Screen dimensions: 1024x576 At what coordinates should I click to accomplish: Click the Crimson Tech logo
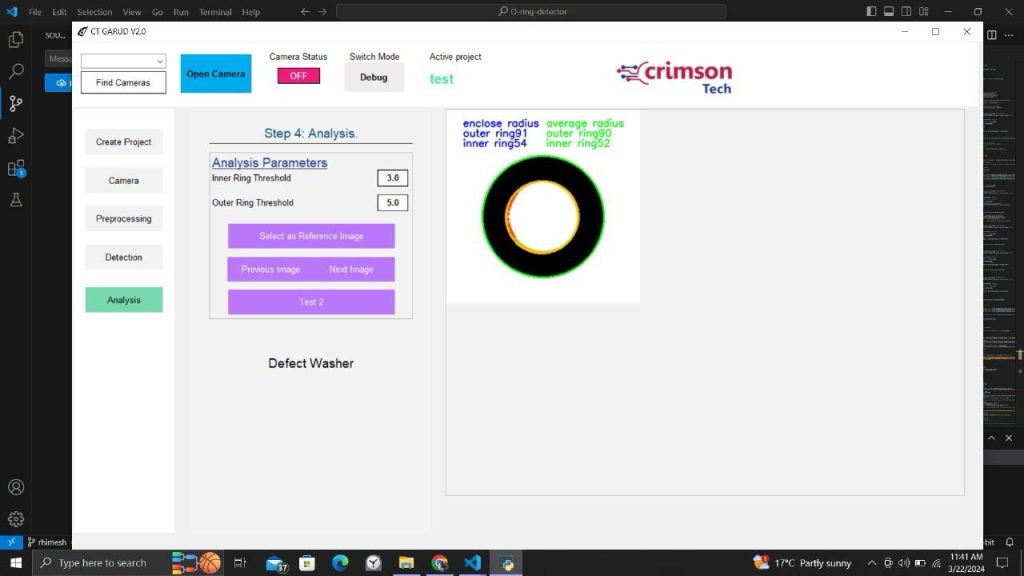click(x=674, y=73)
